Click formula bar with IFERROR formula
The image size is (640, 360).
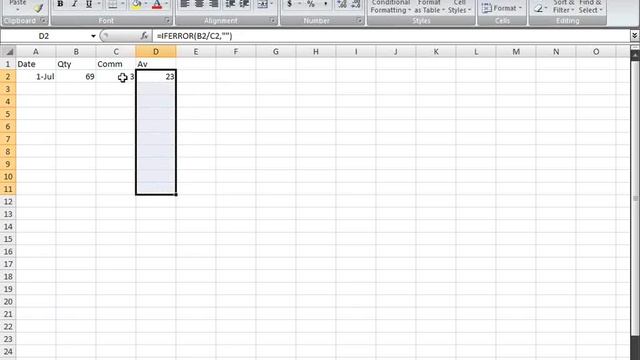click(x=391, y=36)
